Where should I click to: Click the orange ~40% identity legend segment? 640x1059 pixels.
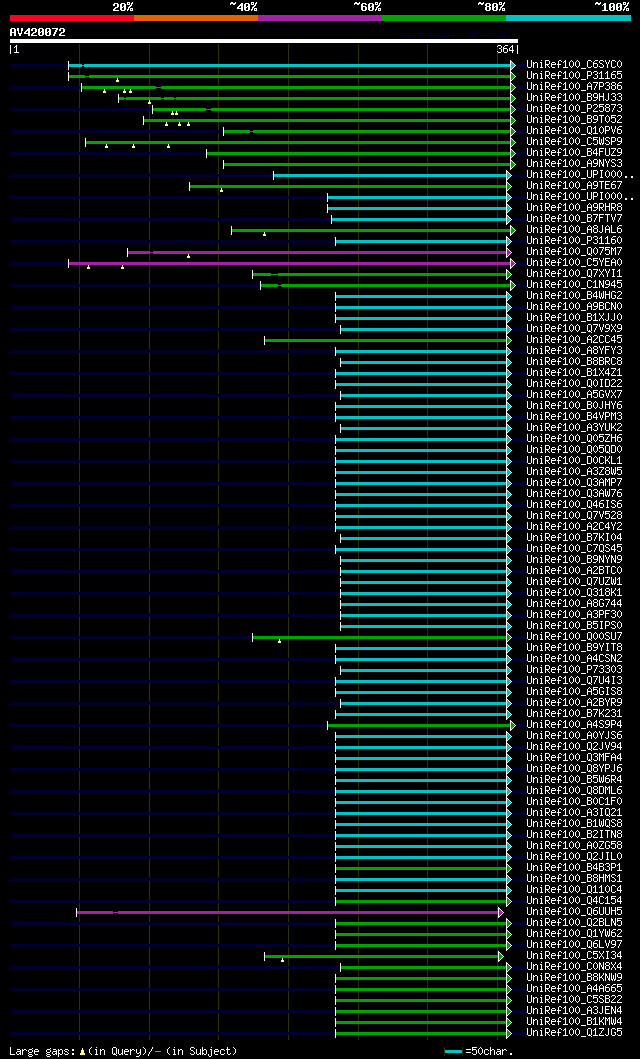coord(196,18)
